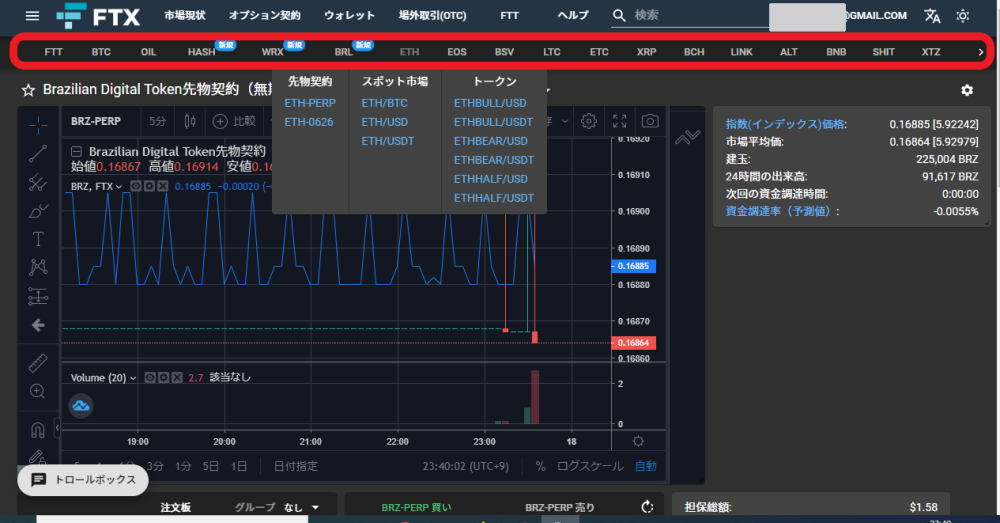Open the ヘルプ menu
The width and height of the screenshot is (1000, 523).
click(573, 15)
